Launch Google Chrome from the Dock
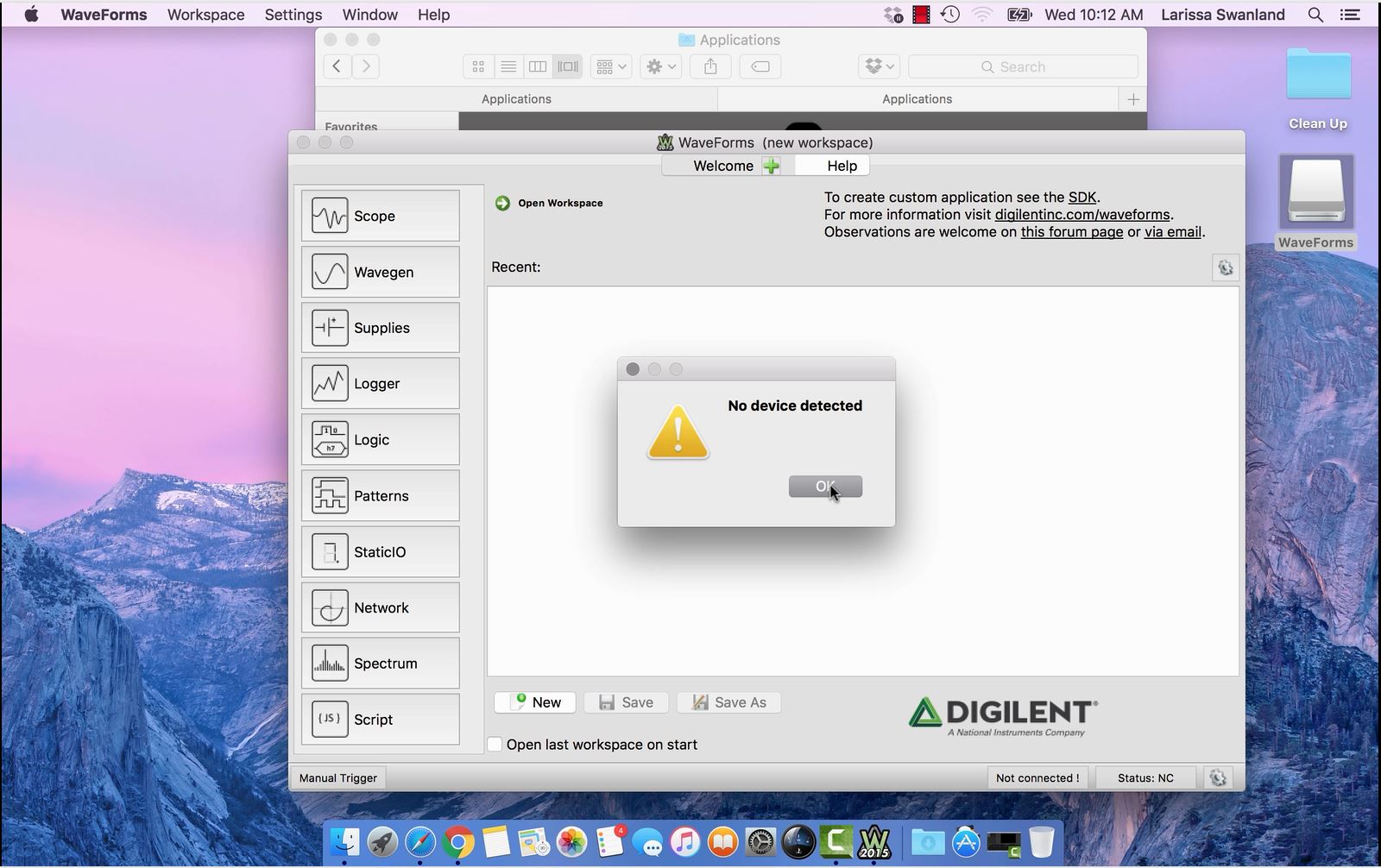The image size is (1381, 868). 458,842
